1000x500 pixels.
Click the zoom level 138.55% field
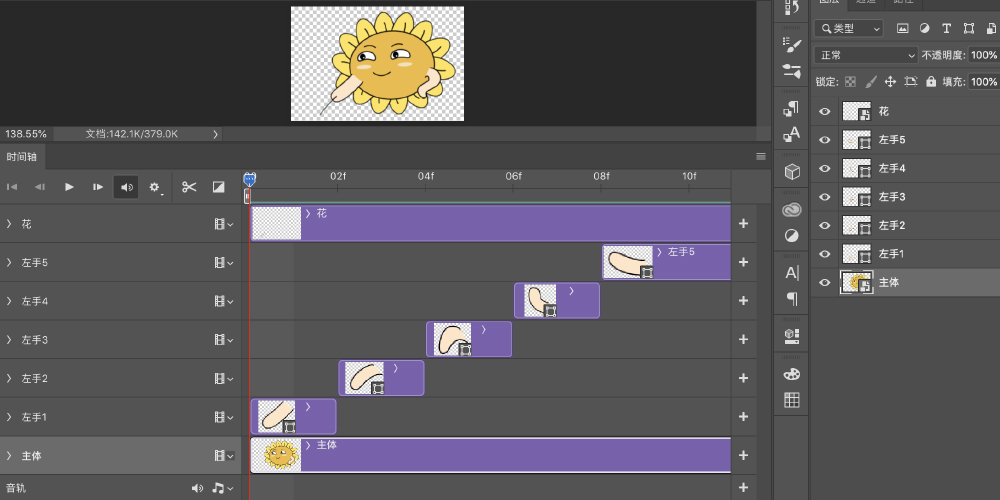(x=26, y=134)
